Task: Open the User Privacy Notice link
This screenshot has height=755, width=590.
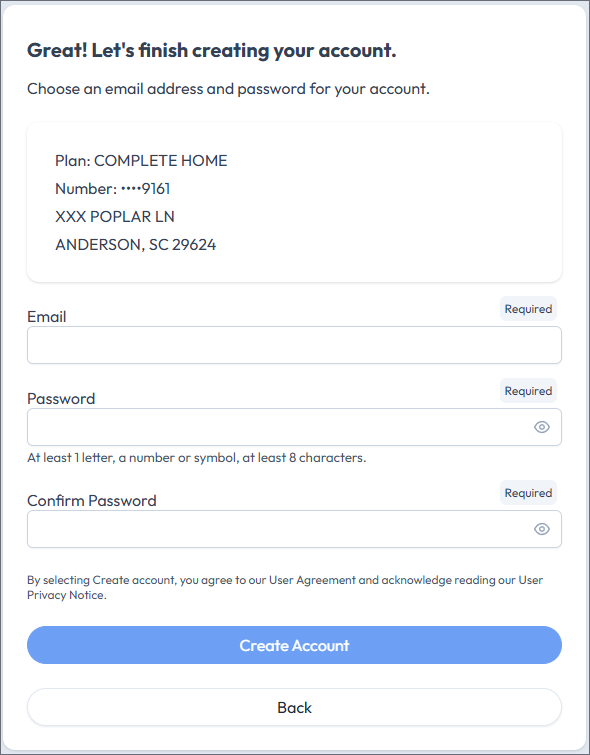Action: point(285,587)
